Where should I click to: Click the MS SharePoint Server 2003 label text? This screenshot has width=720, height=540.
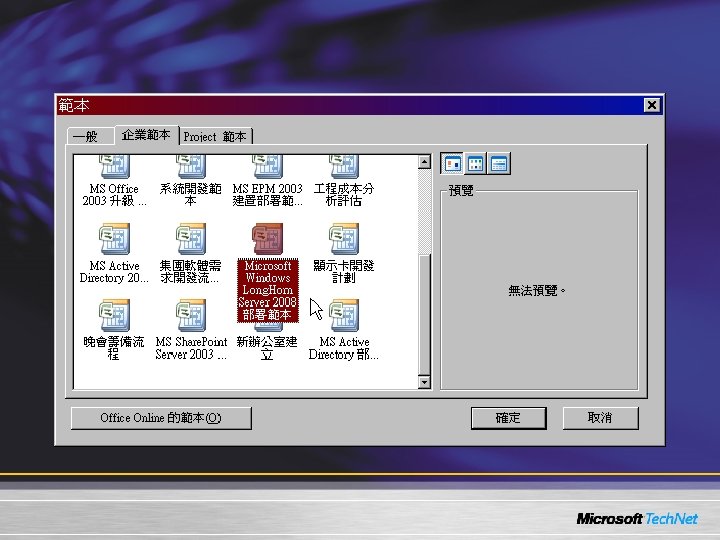191,348
